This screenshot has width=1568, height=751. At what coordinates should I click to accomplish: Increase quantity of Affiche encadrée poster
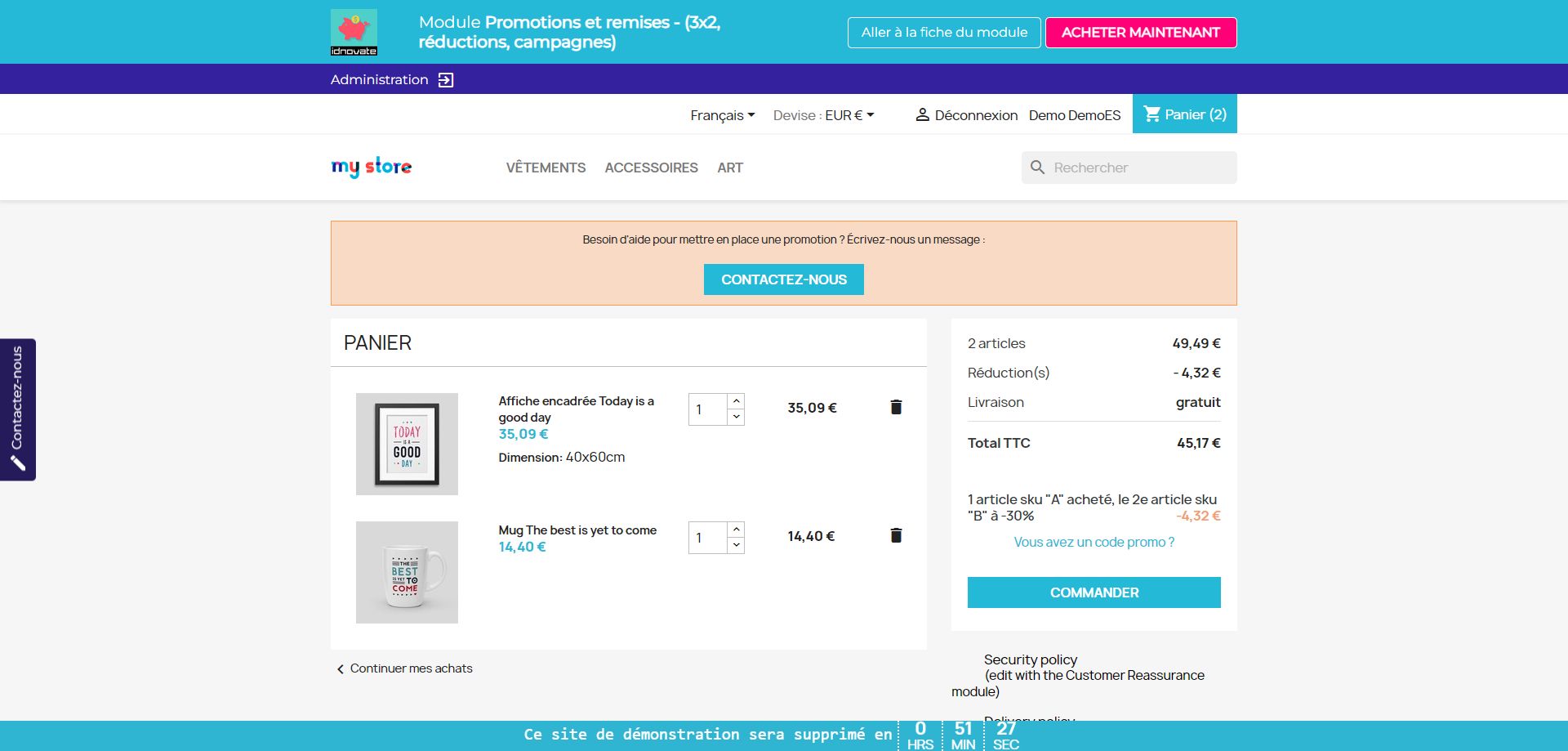736,401
